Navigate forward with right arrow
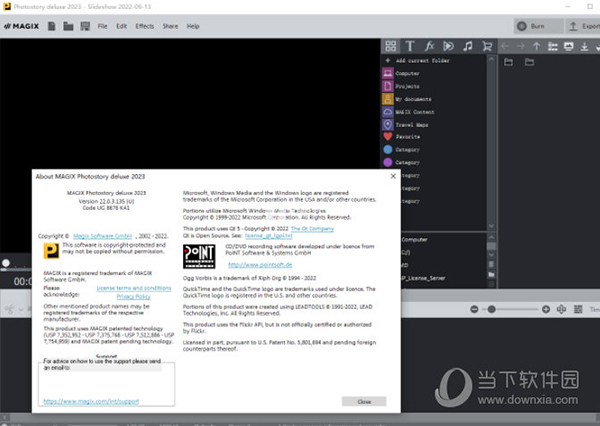This screenshot has width=600, height=426. (x=520, y=46)
